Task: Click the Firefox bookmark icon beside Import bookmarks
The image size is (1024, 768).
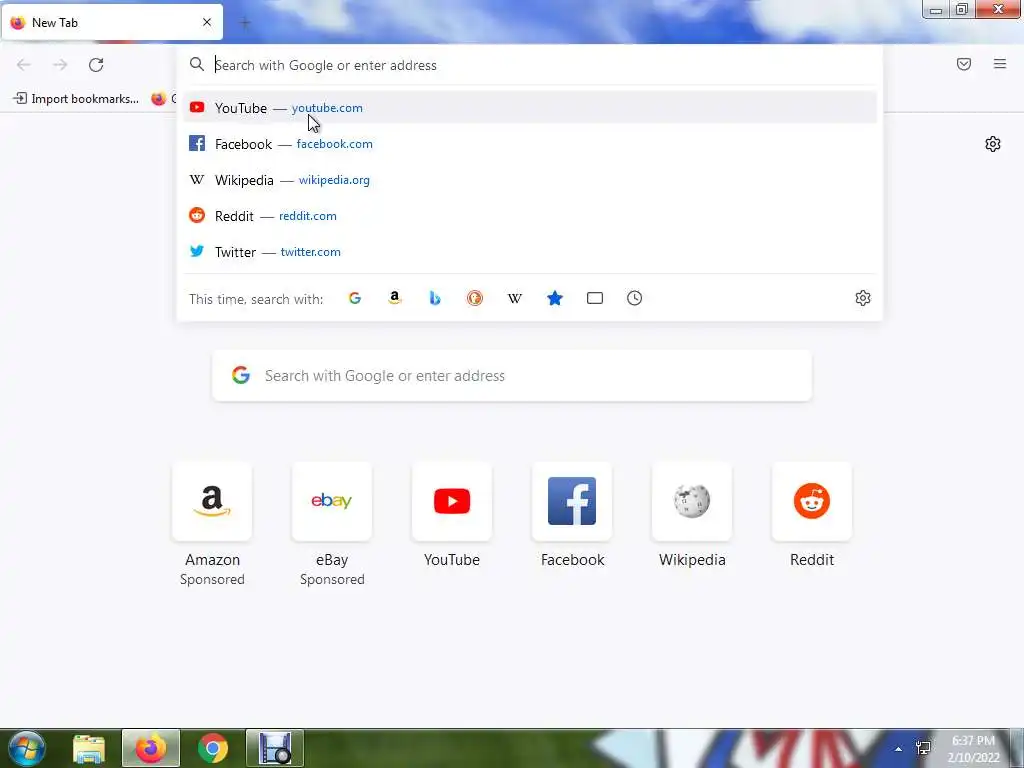Action: coord(159,99)
